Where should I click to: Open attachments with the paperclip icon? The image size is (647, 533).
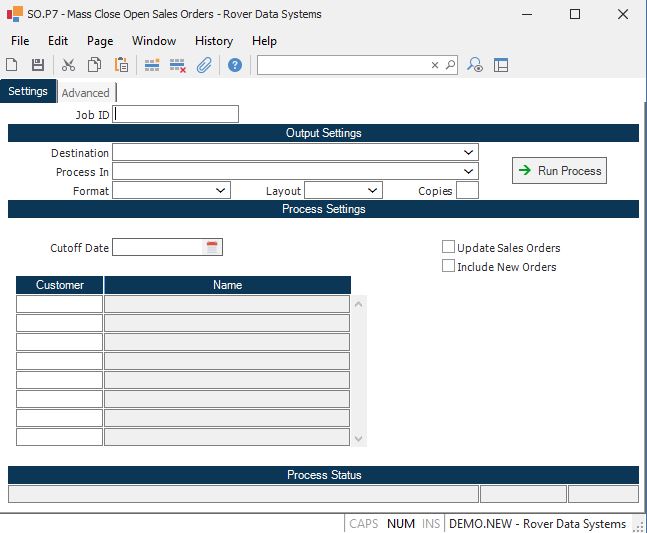click(204, 65)
